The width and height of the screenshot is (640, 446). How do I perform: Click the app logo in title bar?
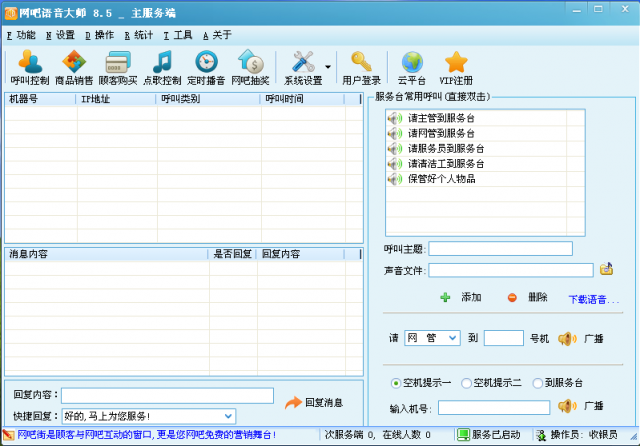coord(11,13)
